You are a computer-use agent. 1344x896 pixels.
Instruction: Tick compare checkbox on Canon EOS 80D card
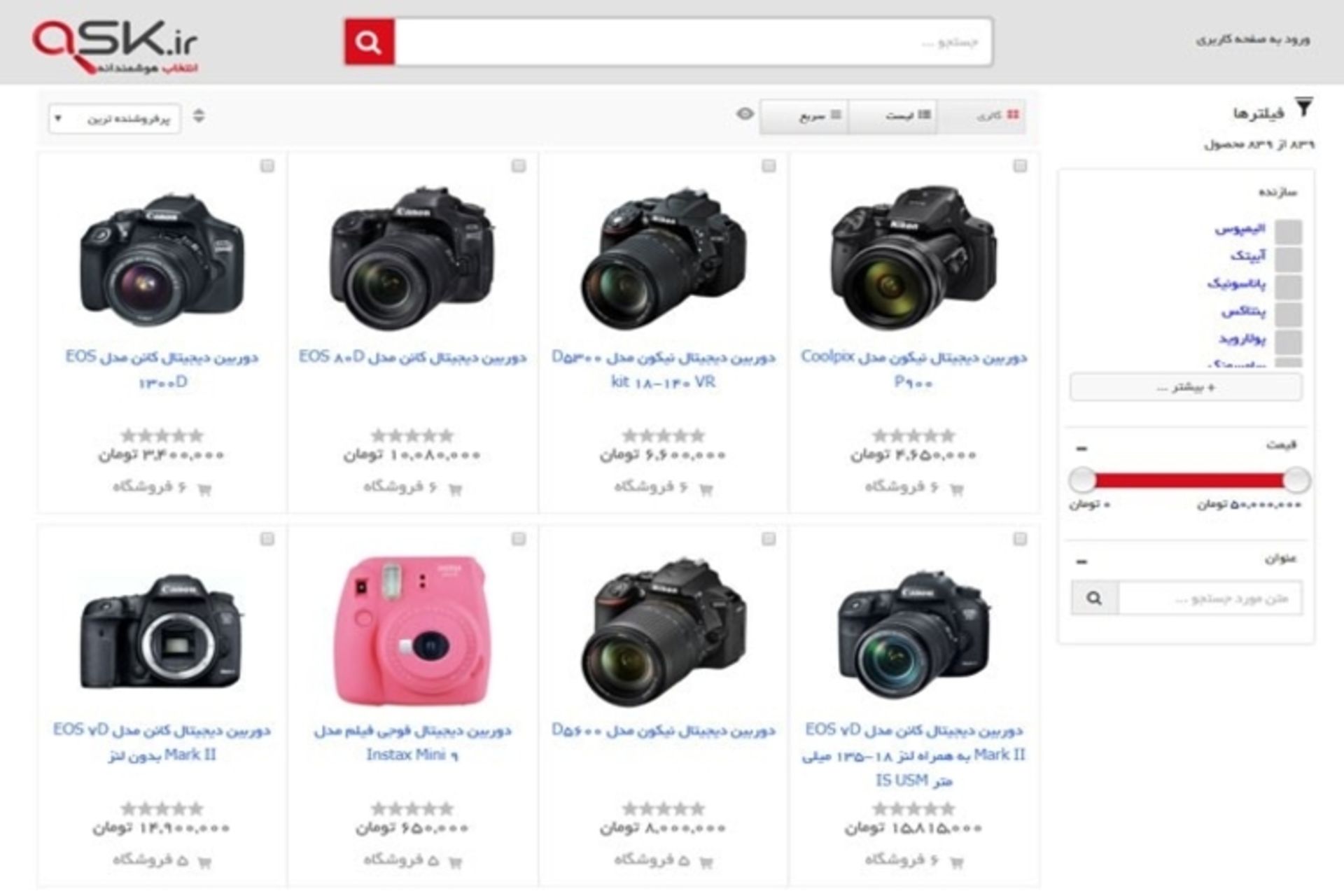[x=518, y=166]
